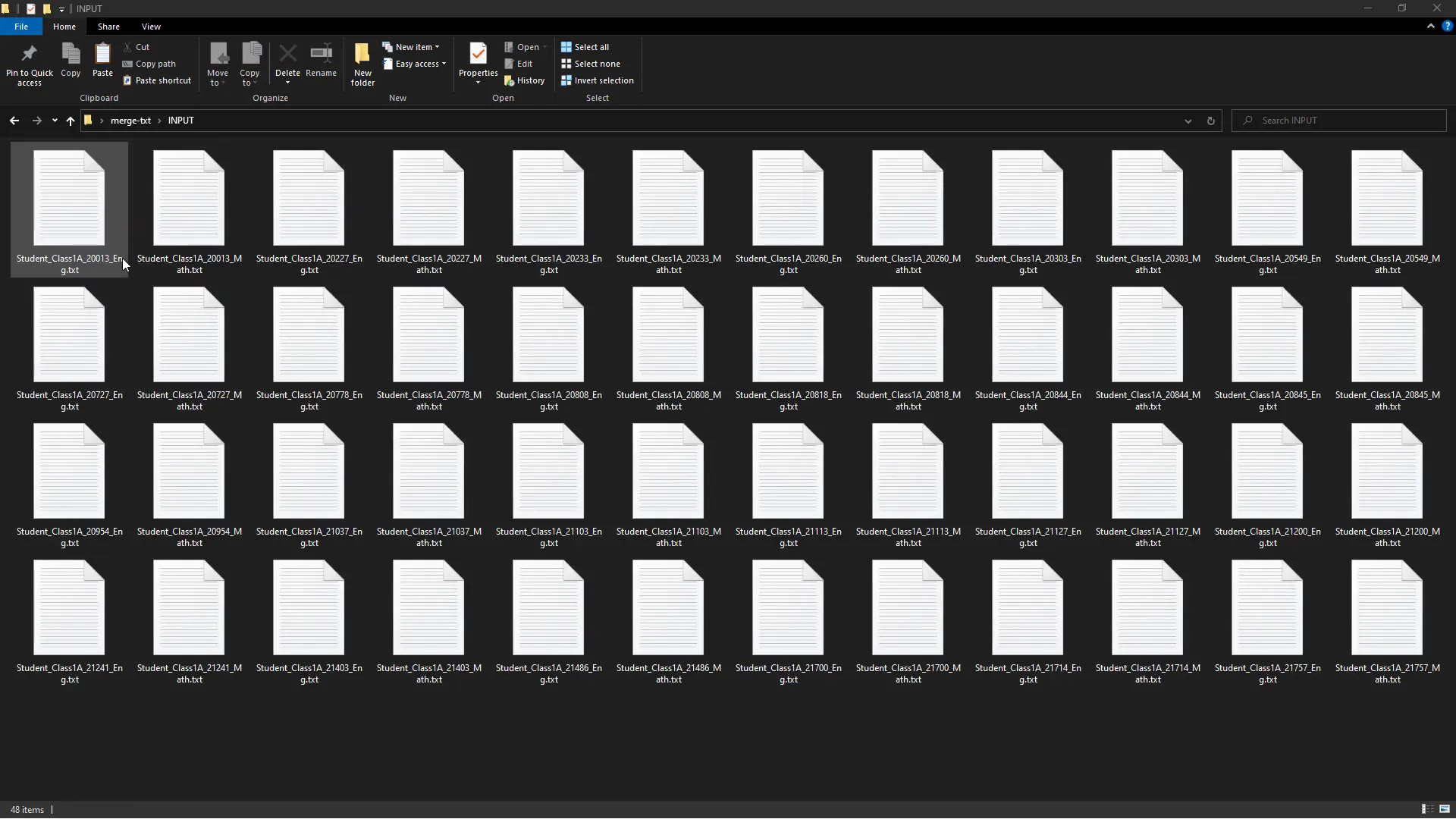Delete the selected file
This screenshot has height=819, width=1456.
288,61
